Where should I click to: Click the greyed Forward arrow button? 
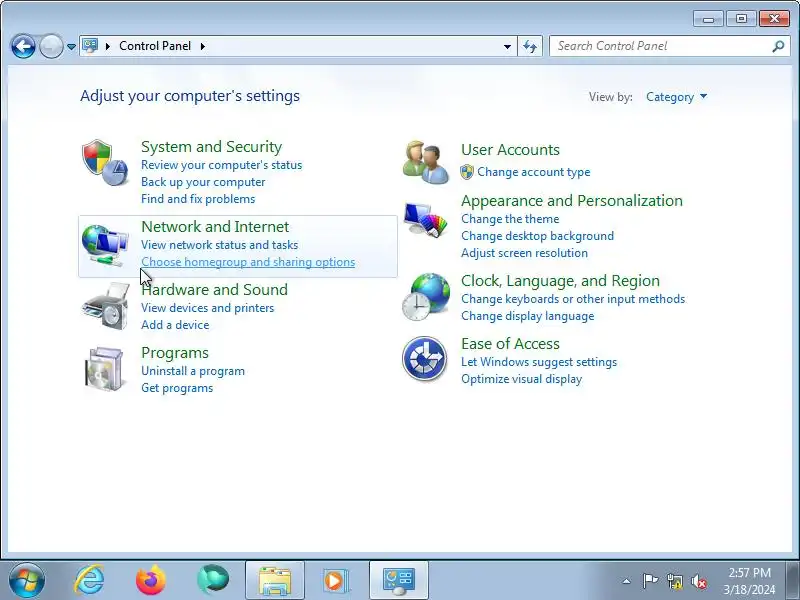51,46
